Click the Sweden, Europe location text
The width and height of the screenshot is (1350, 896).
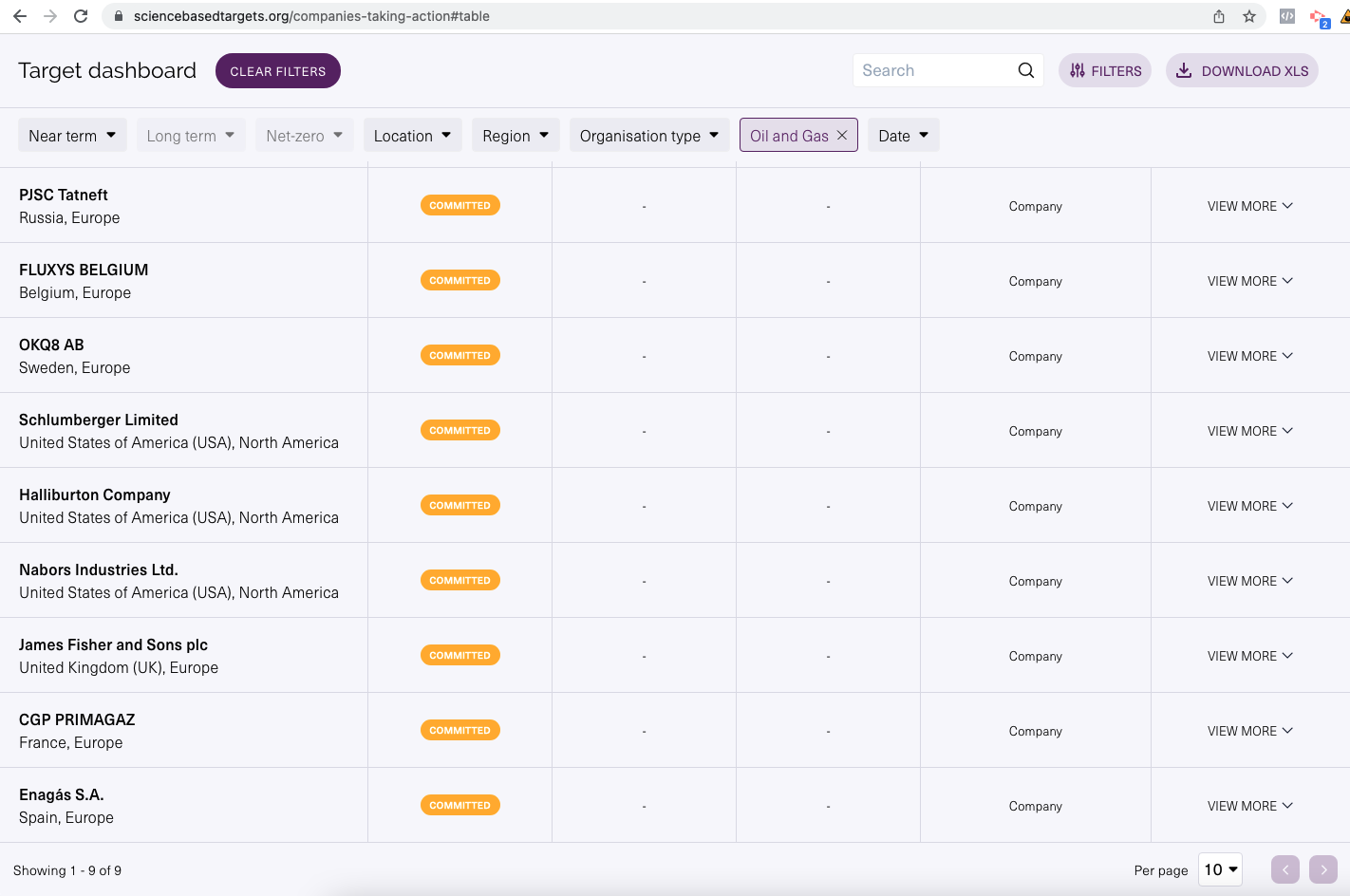(75, 367)
